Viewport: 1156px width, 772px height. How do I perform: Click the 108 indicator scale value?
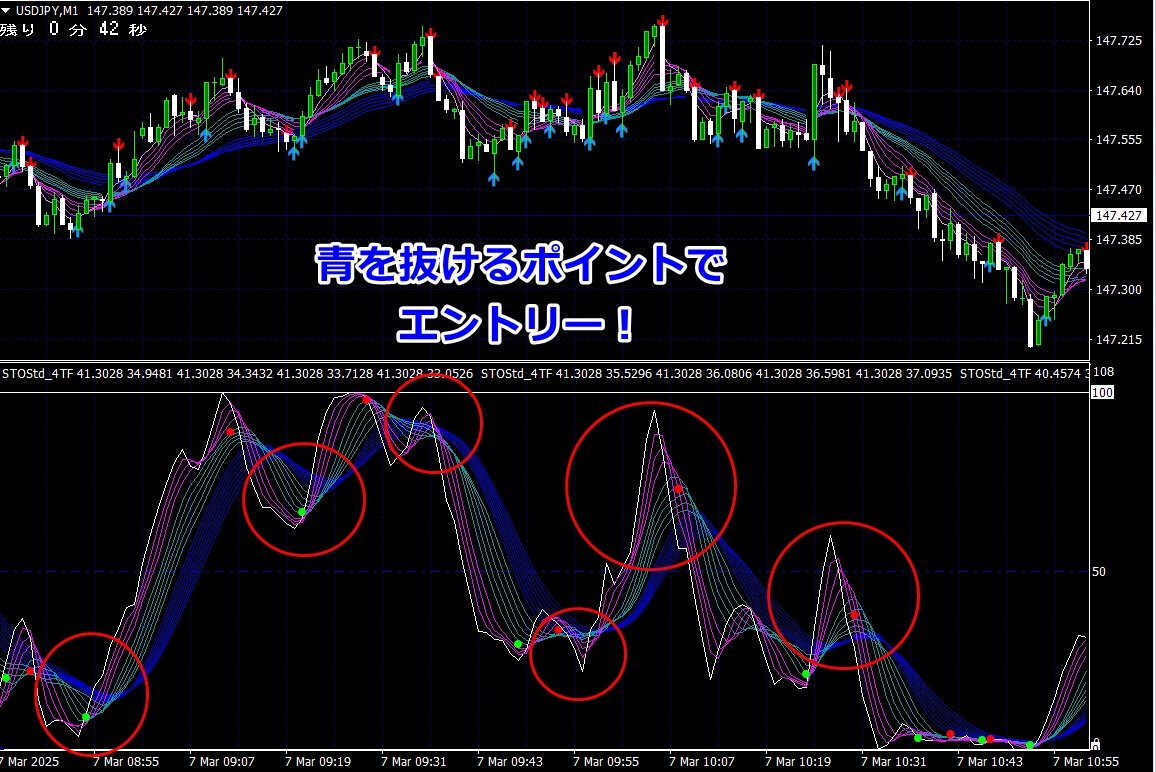(1103, 372)
